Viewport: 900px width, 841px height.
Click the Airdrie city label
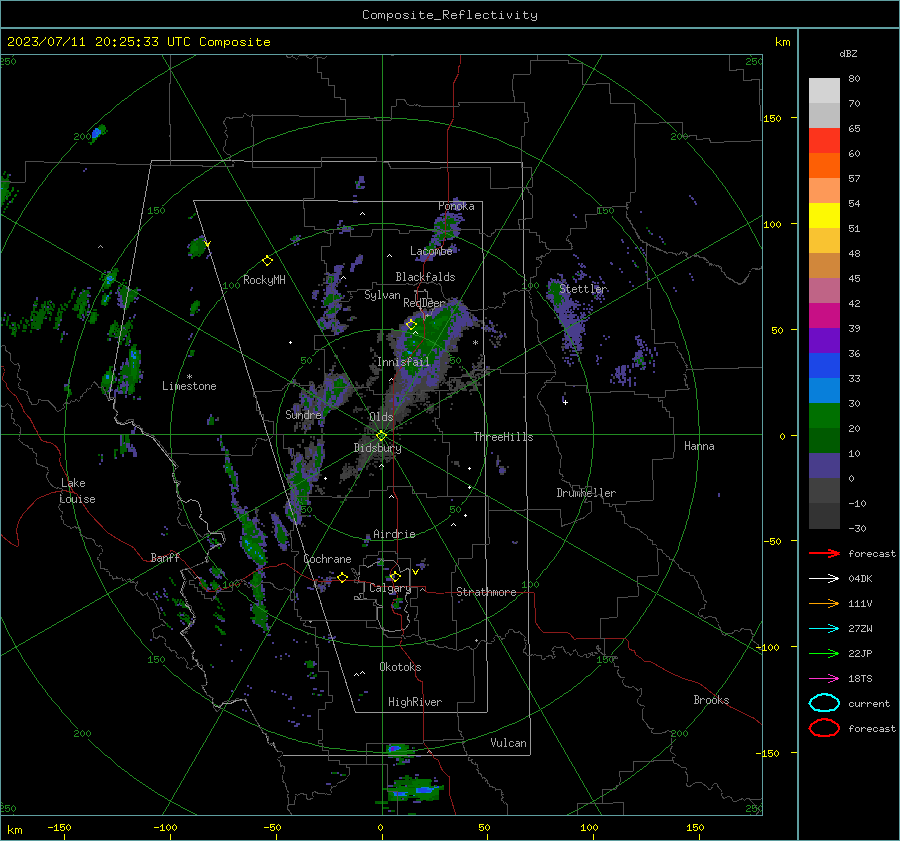click(394, 534)
